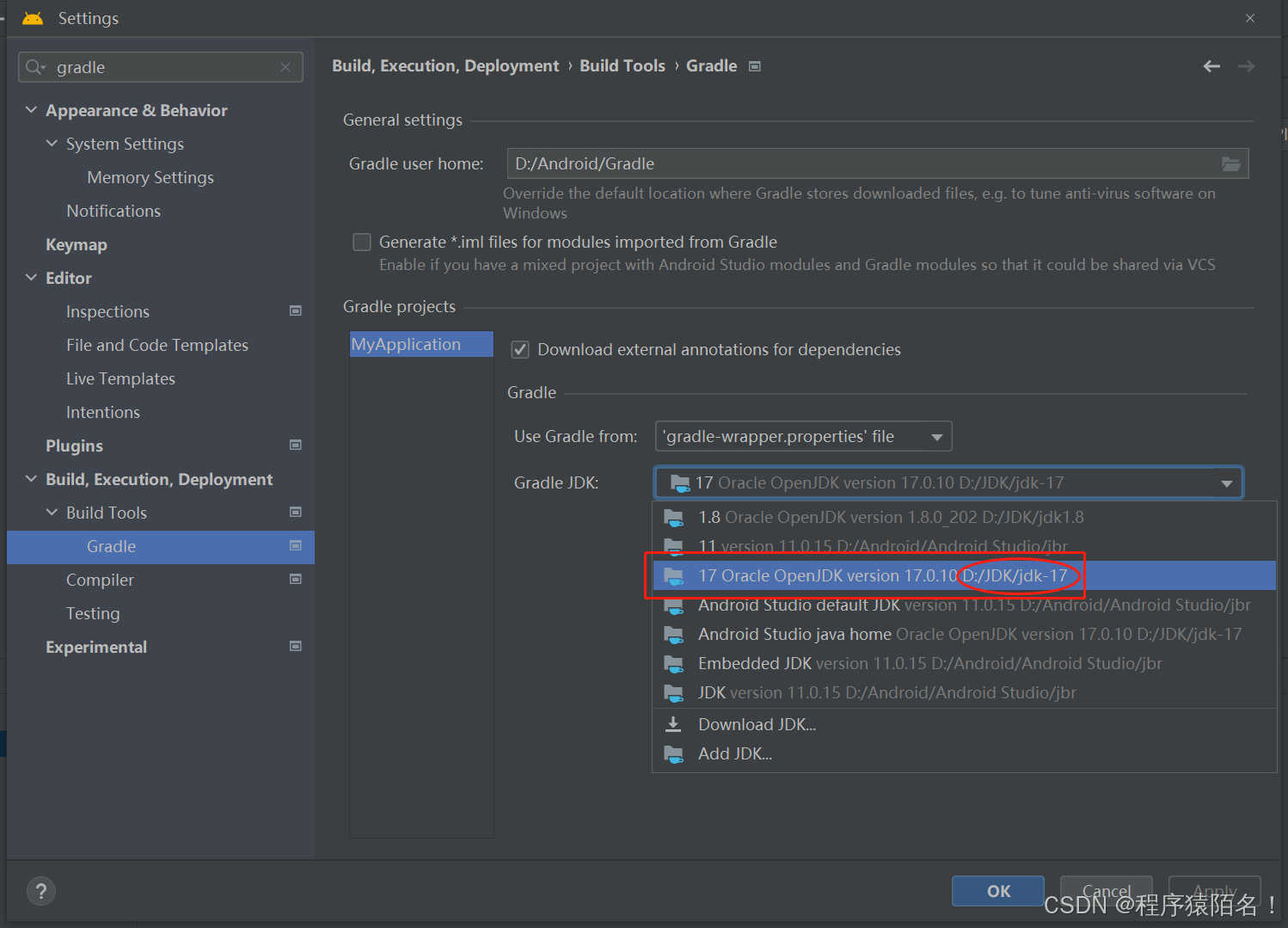1288x928 pixels.
Task: Pick Android Studio default JDK option
Action: (964, 605)
